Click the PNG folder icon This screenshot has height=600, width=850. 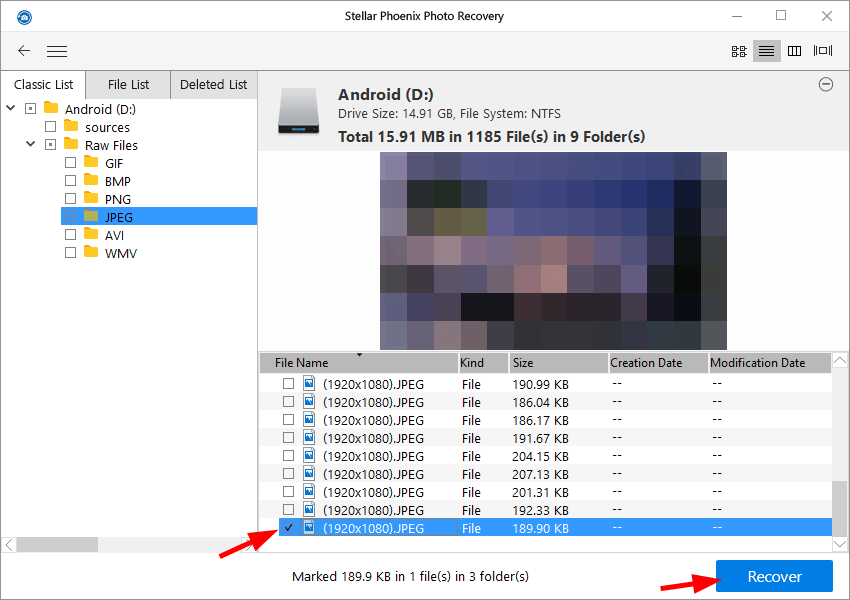coord(91,198)
